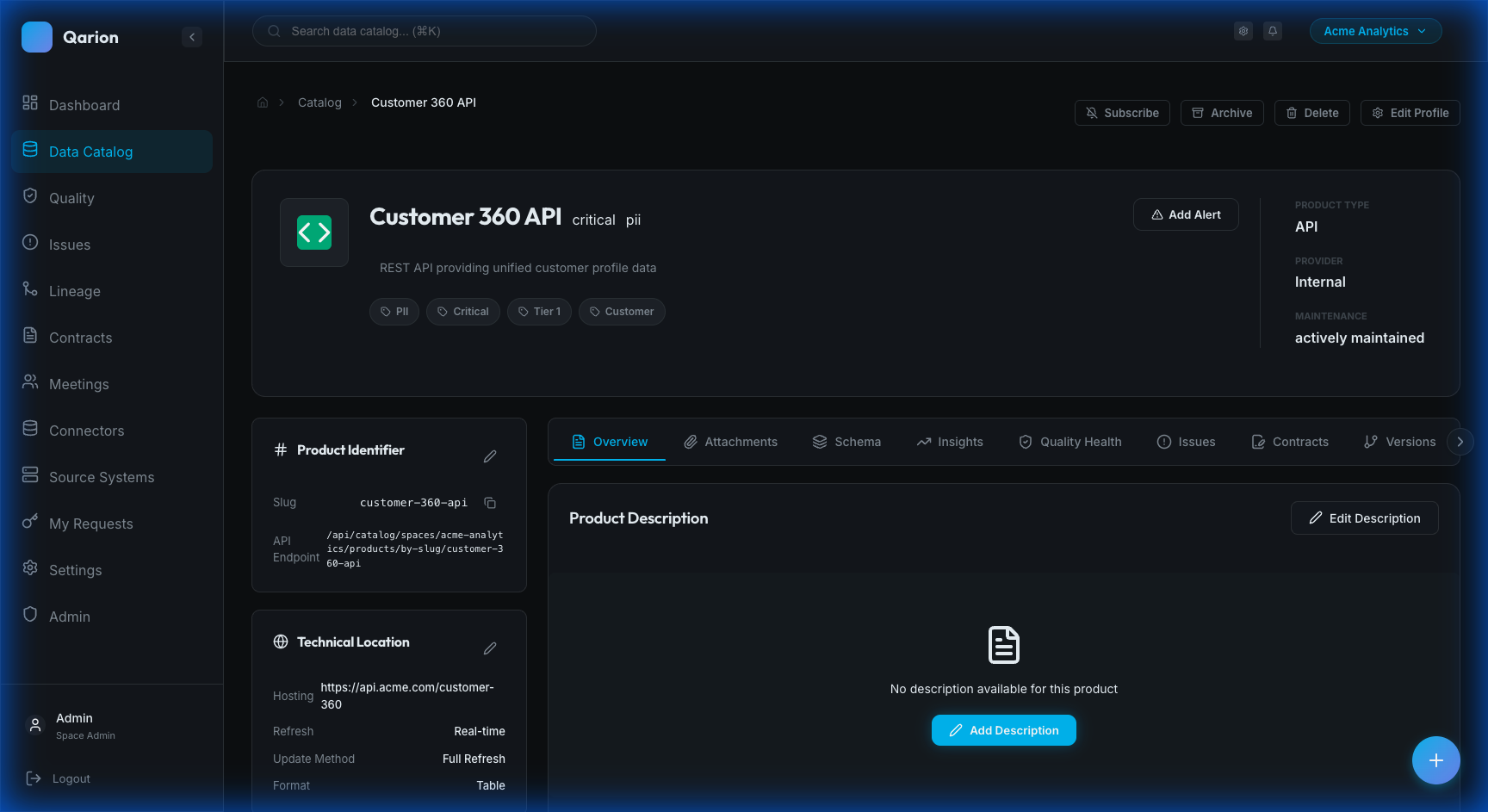Edit the Technical Location pencil icon
Image resolution: width=1488 pixels, height=812 pixels.
(490, 648)
